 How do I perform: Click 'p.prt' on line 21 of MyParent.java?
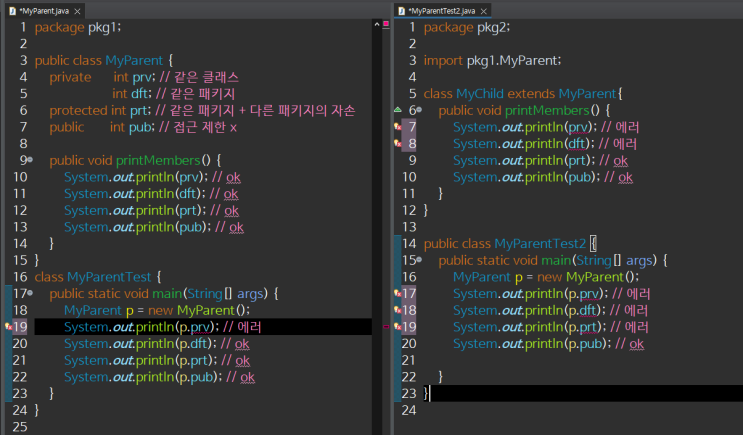click(x=194, y=360)
